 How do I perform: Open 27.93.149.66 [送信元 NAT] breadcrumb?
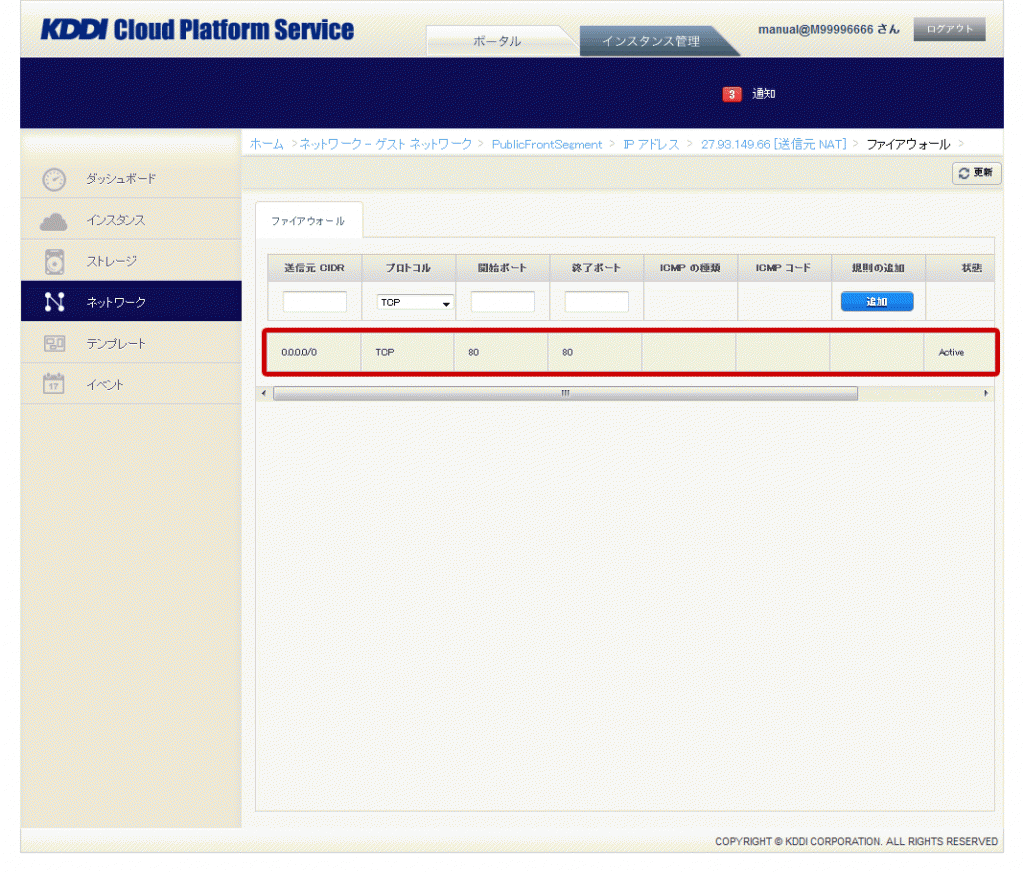[774, 144]
